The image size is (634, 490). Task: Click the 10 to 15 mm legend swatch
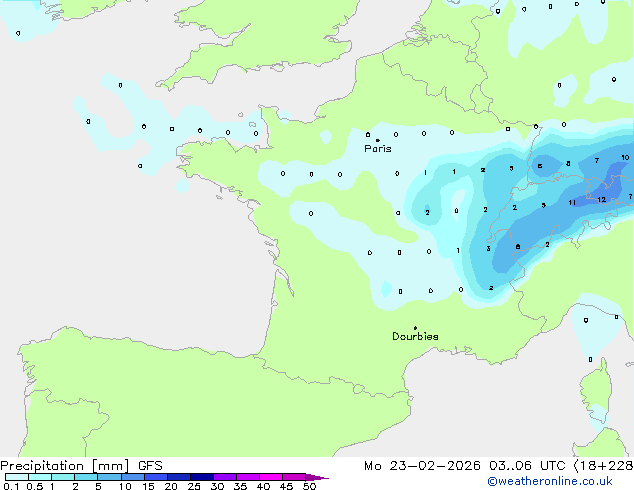pos(133,477)
